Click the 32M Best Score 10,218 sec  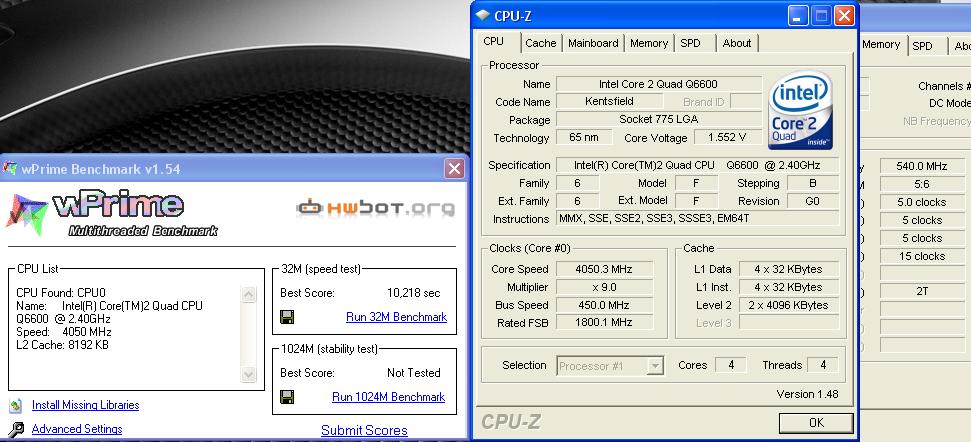[x=414, y=293]
